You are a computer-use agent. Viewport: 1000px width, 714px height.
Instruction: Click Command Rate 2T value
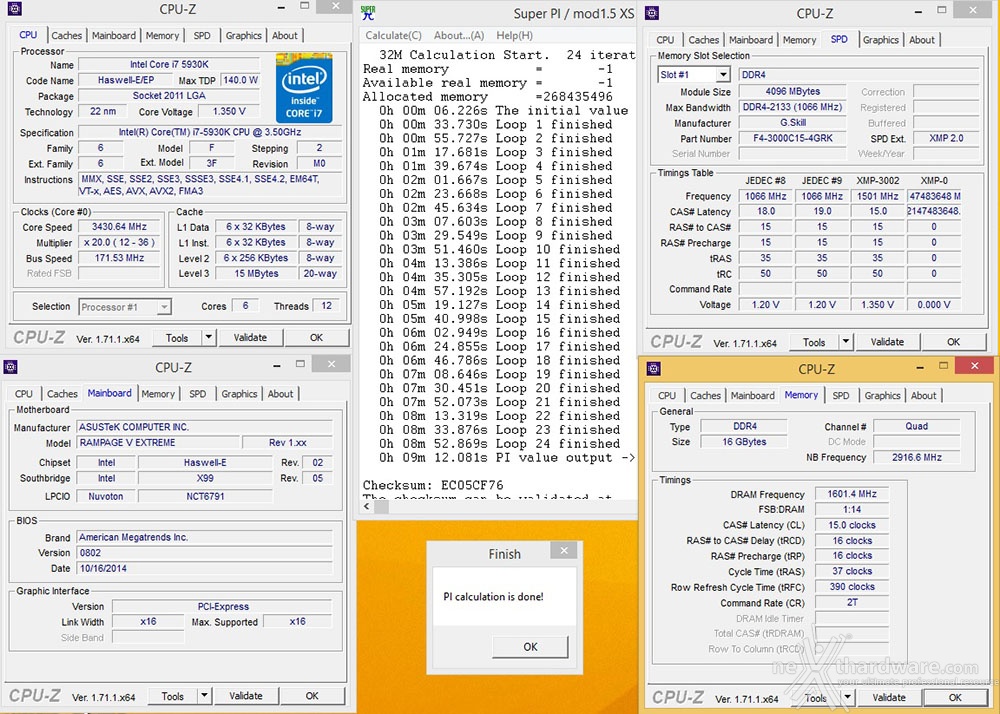pos(852,602)
